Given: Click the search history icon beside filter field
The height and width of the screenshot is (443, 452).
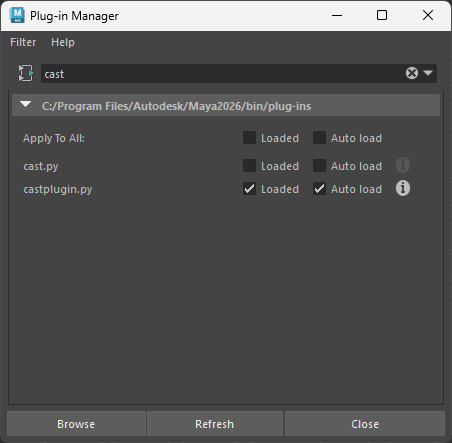Looking at the screenshot, I should (x=26, y=73).
